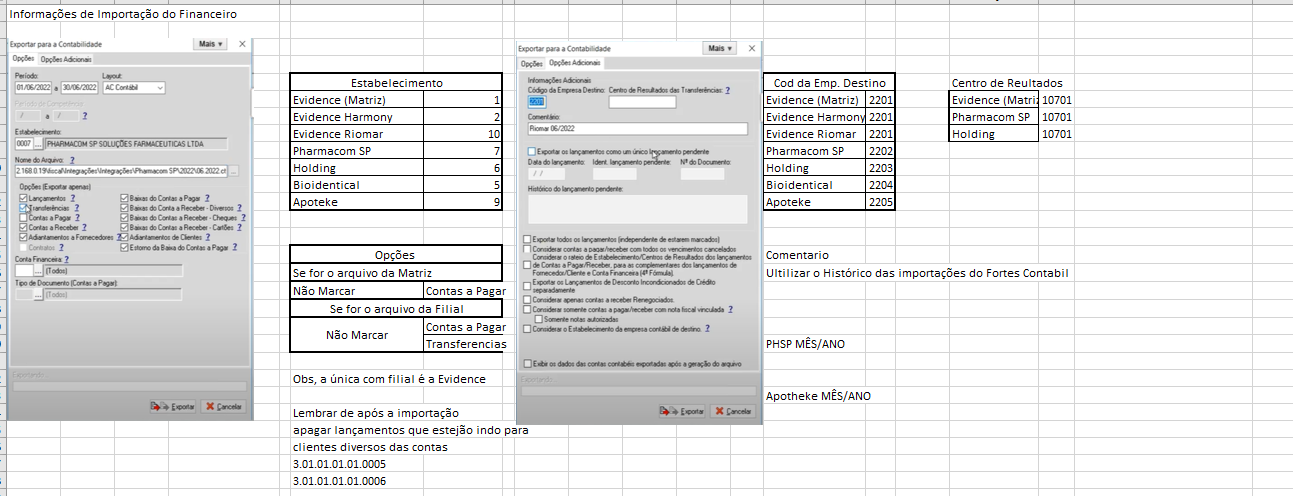Select 'Bioidentical' cell in Estabelecimento table
This screenshot has height=496, width=1293.
point(357,185)
